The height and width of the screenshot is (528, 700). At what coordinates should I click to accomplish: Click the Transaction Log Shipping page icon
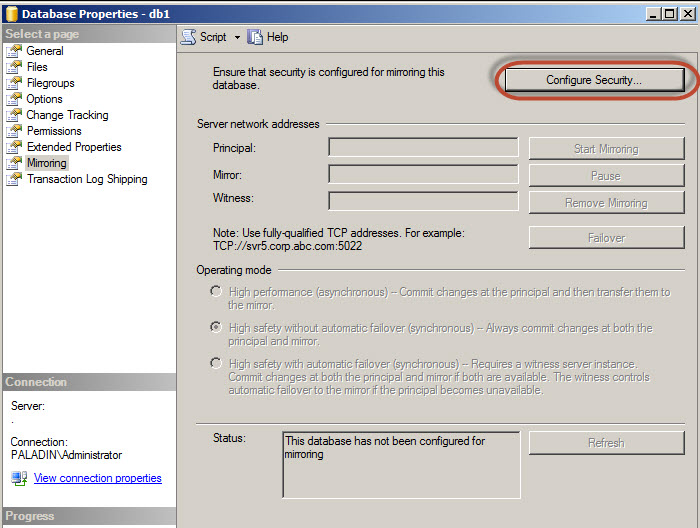point(14,179)
